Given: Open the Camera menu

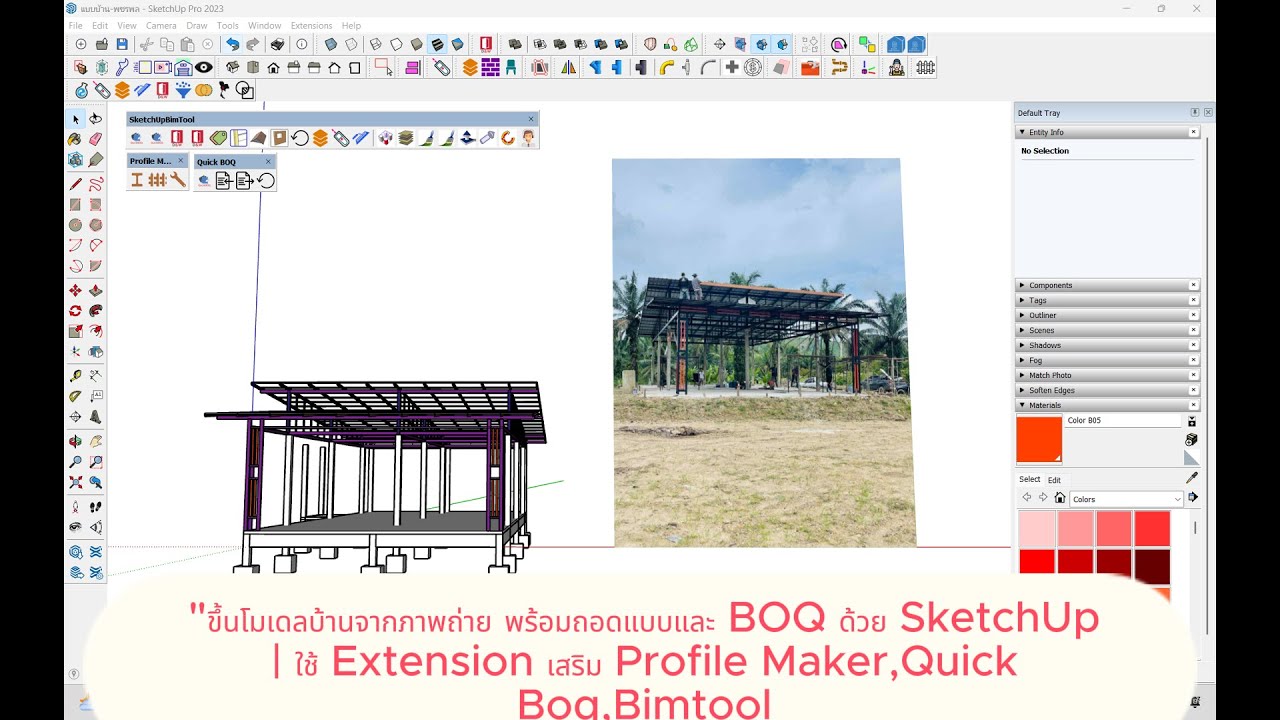Looking at the screenshot, I should [x=161, y=25].
